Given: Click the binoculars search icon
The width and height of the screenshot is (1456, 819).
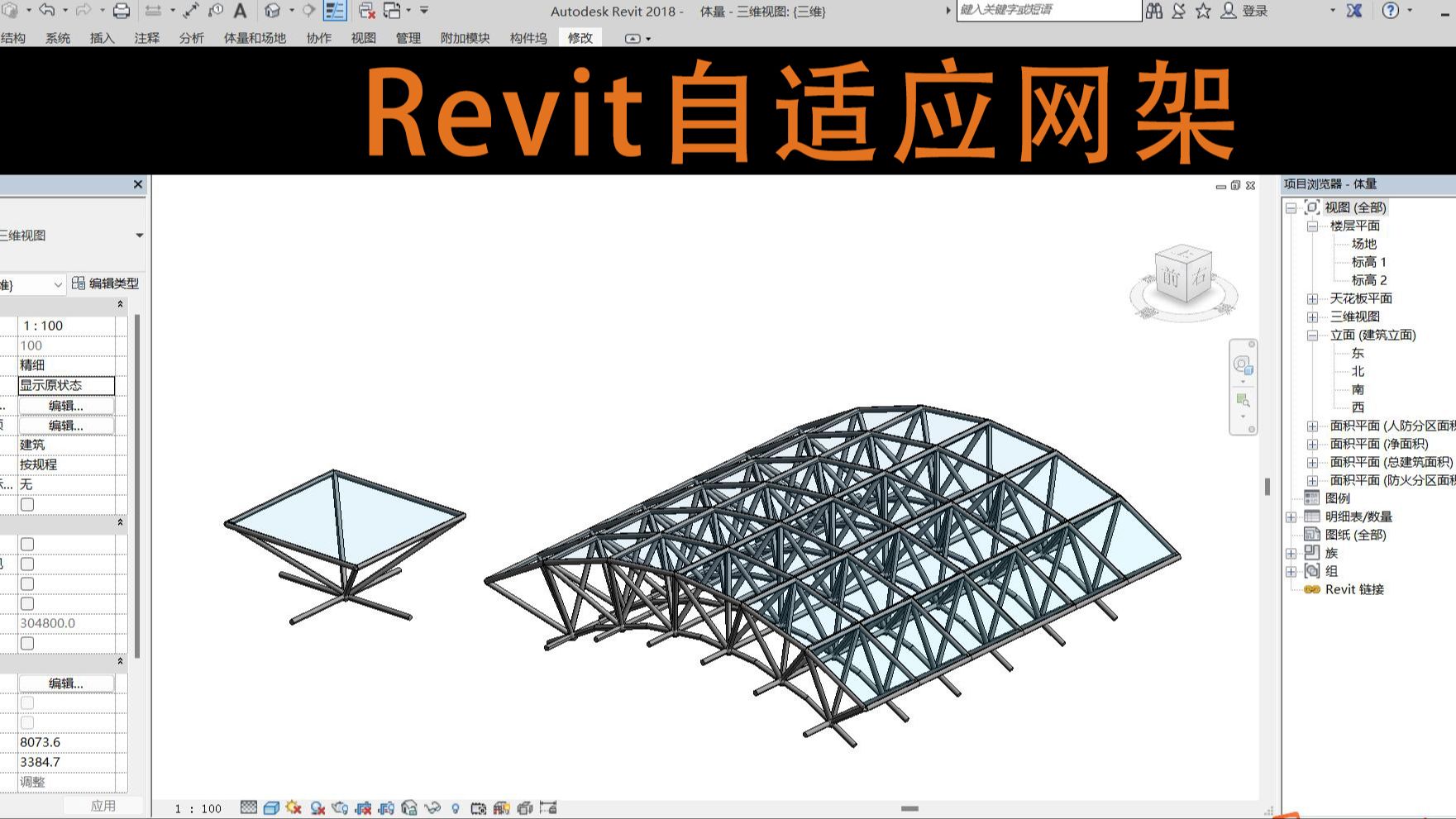Looking at the screenshot, I should (x=1154, y=11).
